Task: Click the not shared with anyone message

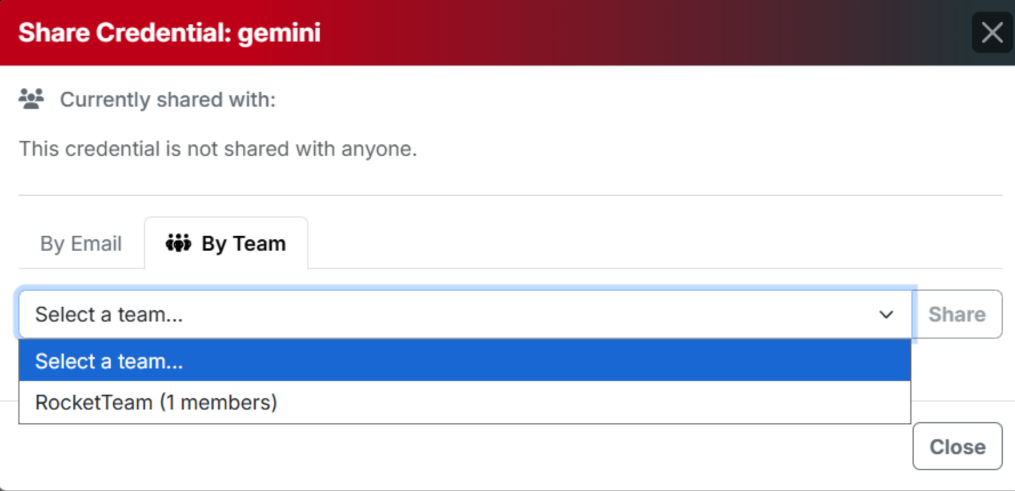Action: [217, 150]
